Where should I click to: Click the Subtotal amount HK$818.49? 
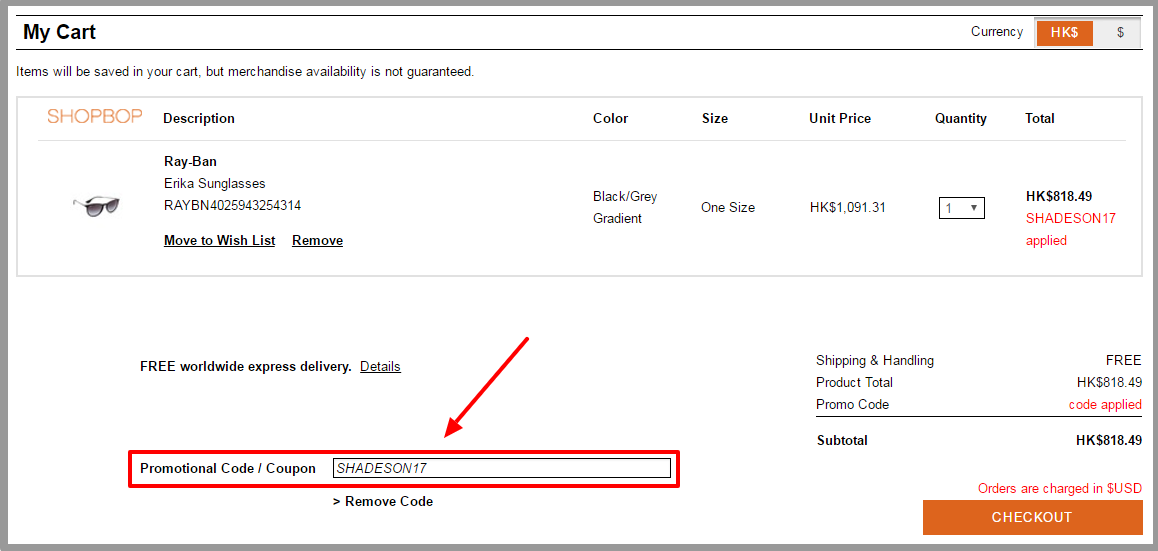(1109, 441)
